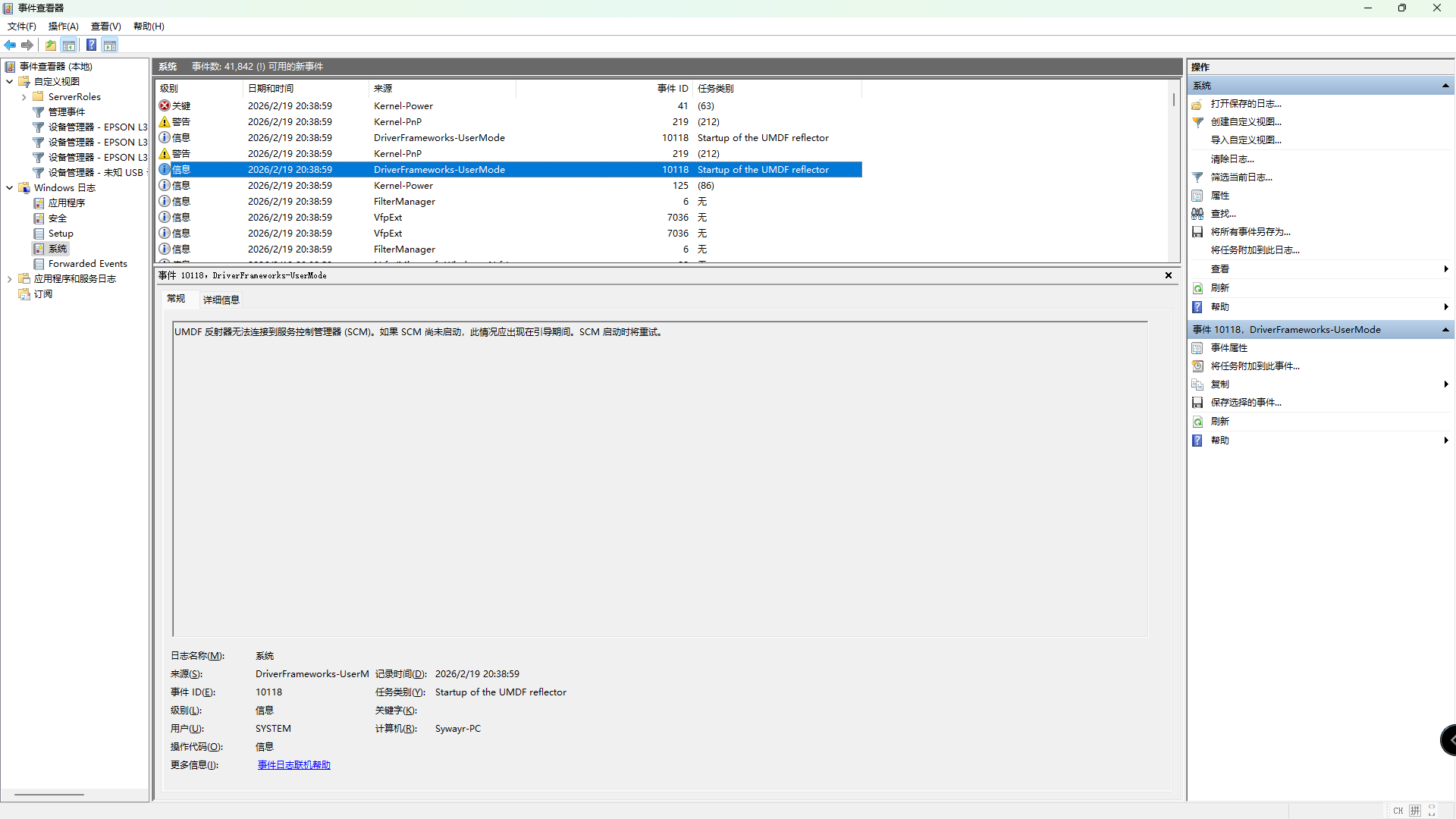
Task: Click the back arrow toolbar icon
Action: 10,45
